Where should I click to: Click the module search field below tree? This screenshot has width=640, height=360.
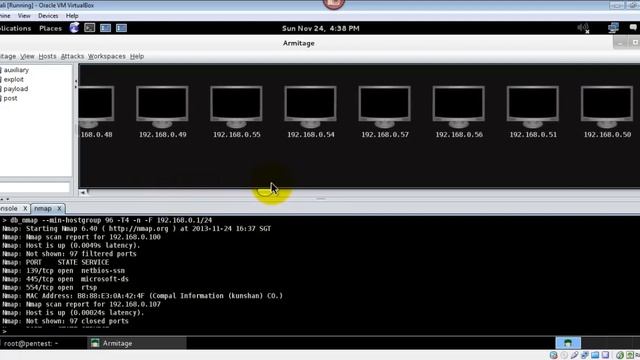[x=35, y=187]
